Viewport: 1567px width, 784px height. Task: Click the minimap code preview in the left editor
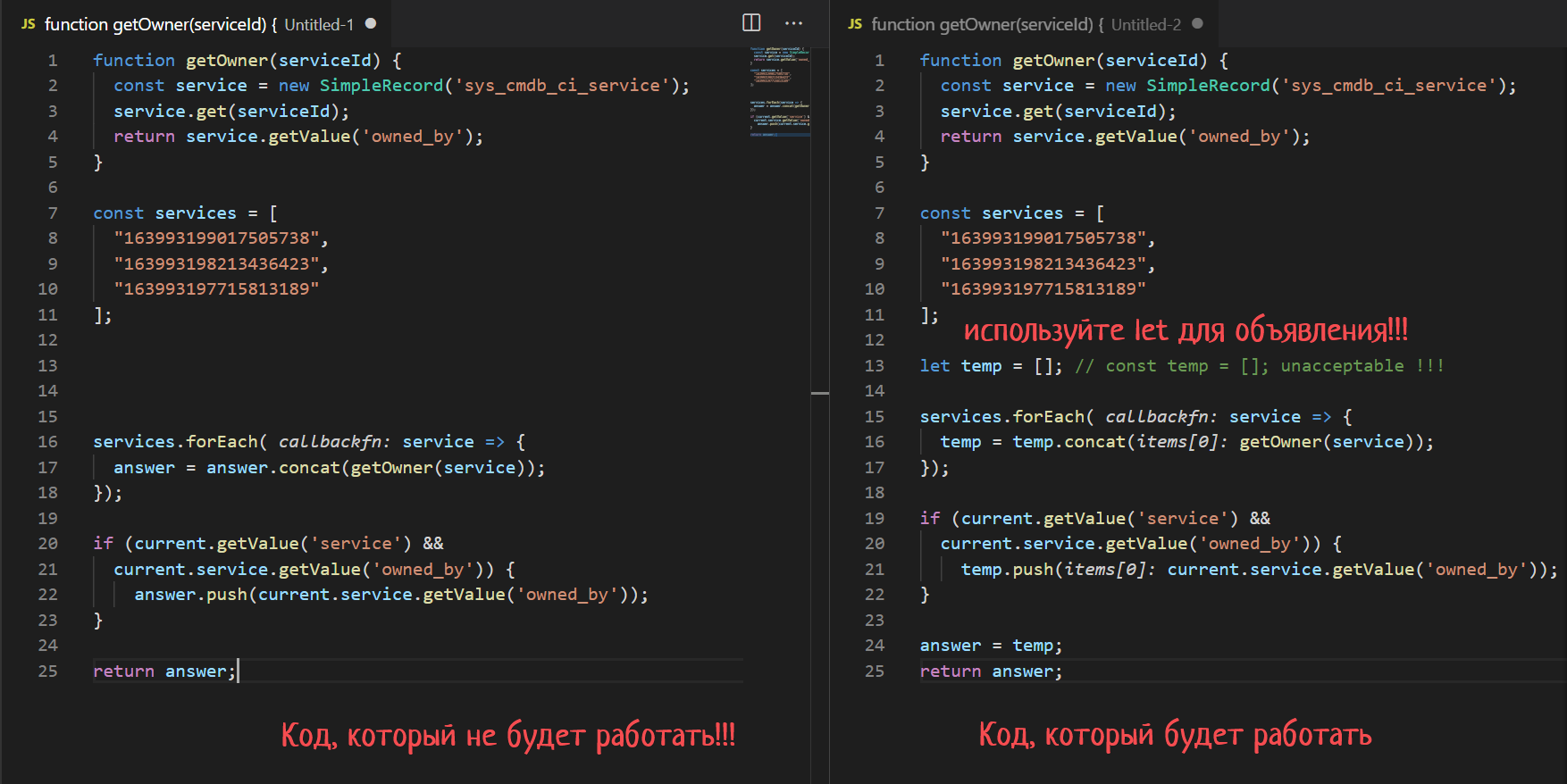[779, 89]
